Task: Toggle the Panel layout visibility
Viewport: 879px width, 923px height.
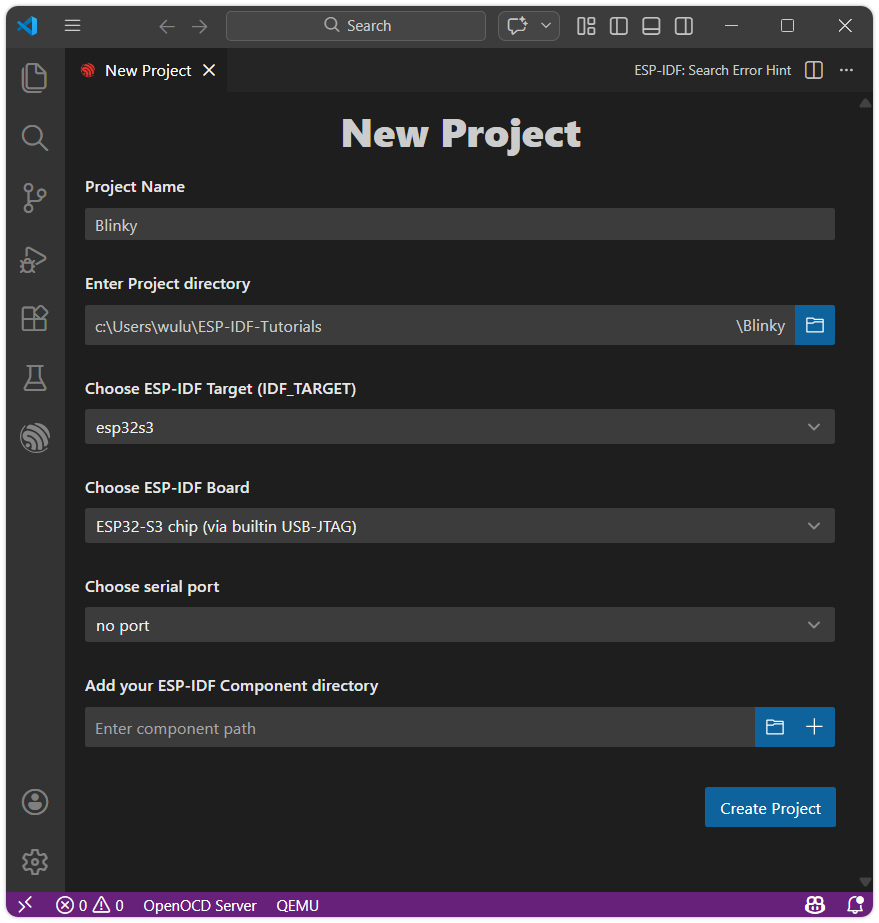Action: click(651, 26)
